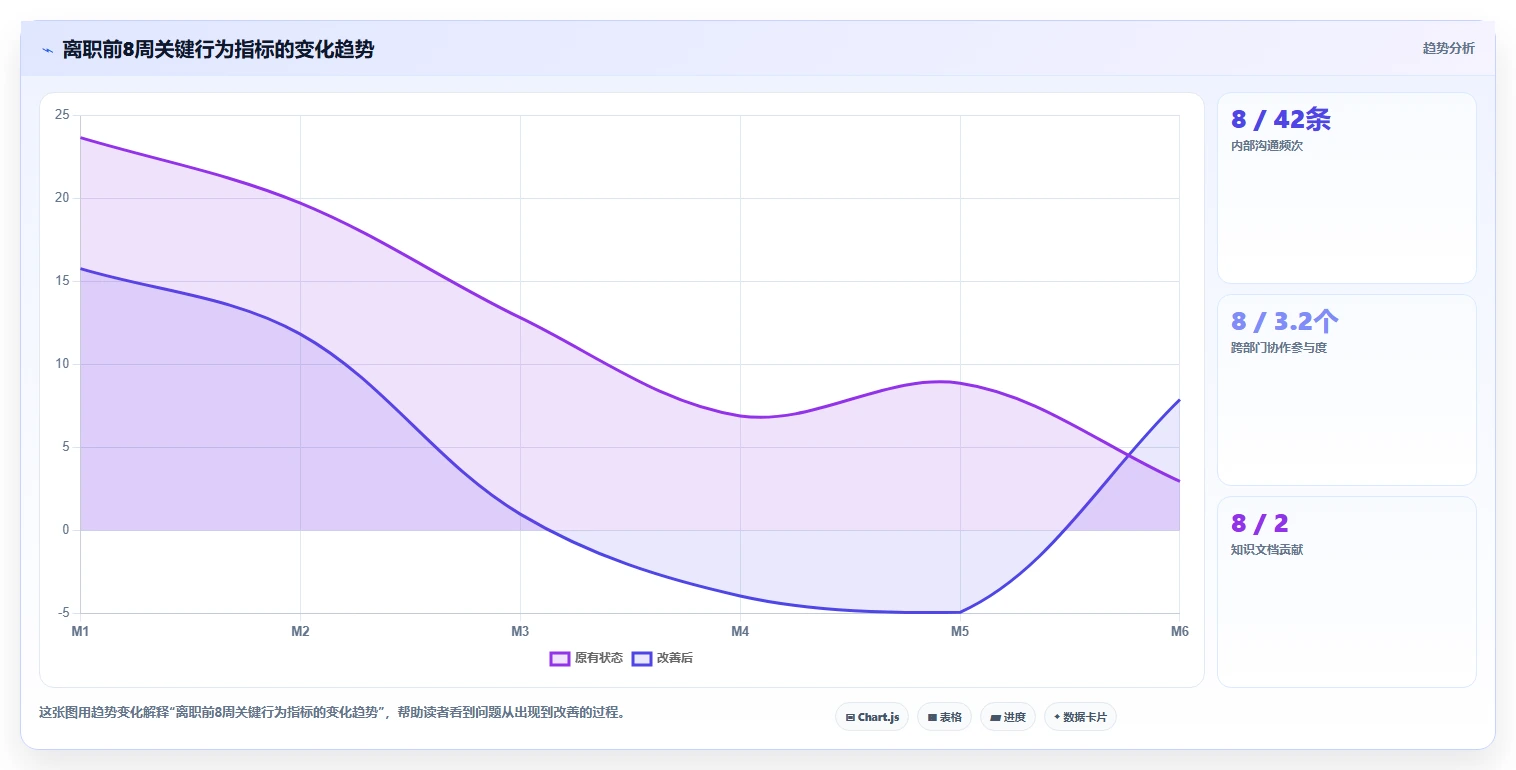Click the 趋势分析 label in header
This screenshot has height=770, width=1516.
coord(1449,48)
